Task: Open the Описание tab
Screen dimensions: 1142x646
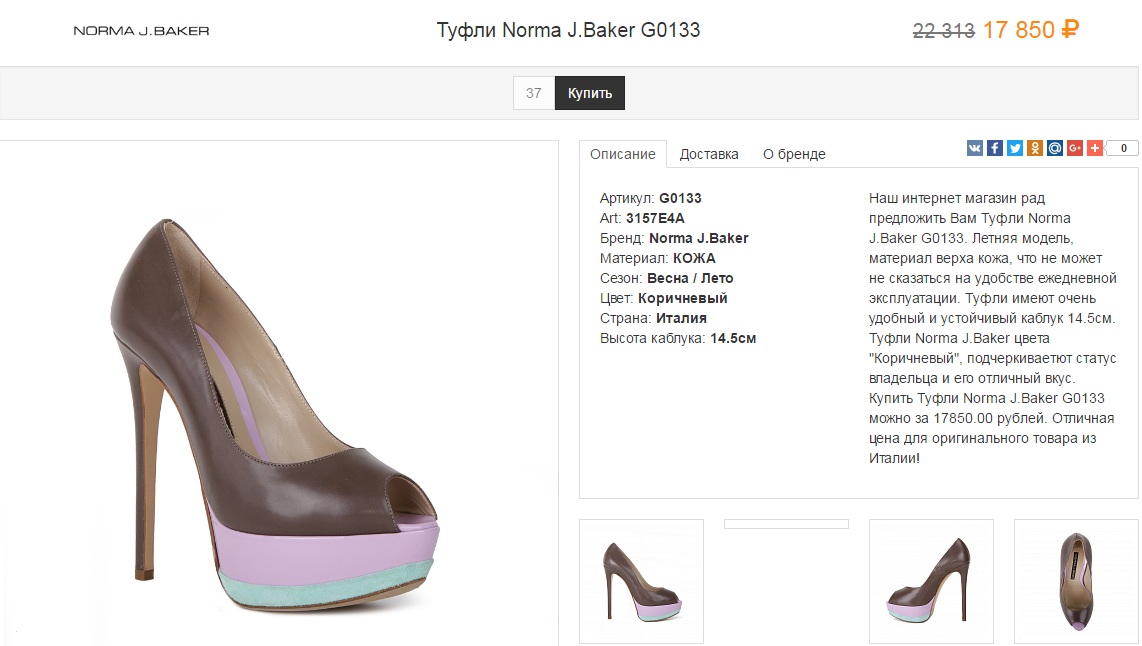Action: [x=623, y=154]
